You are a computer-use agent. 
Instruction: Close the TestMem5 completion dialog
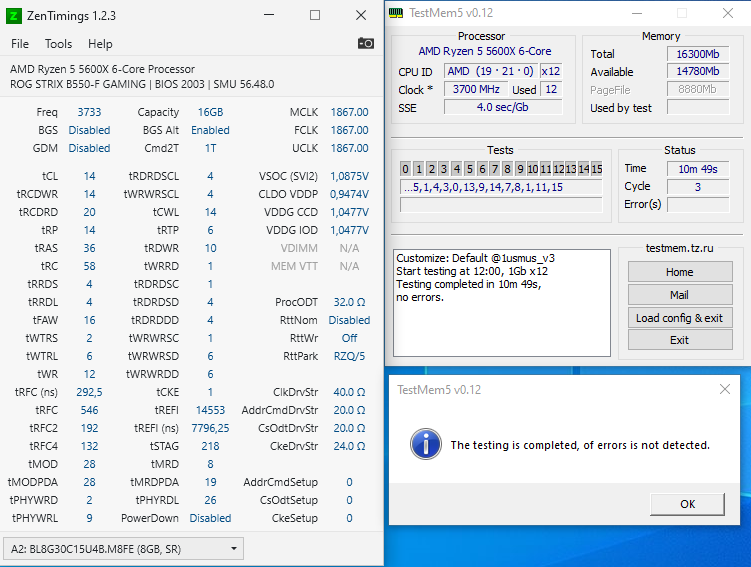click(x=725, y=389)
